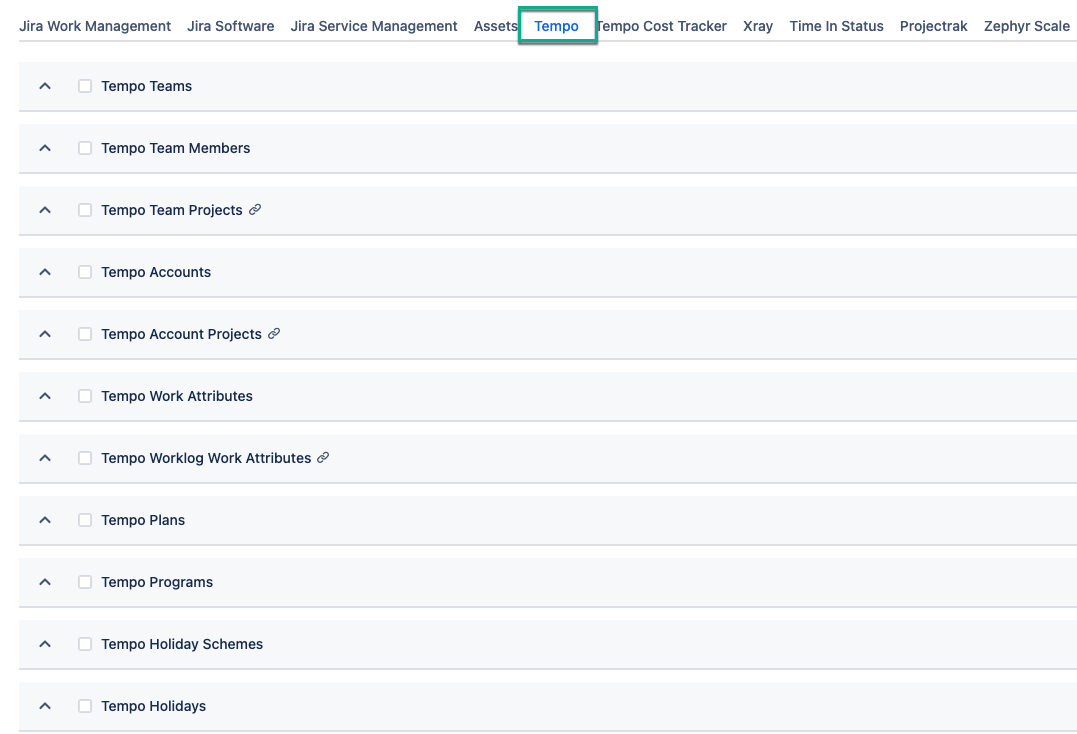1077x734 pixels.
Task: Collapse the Tempo Plans section
Action: [44, 520]
